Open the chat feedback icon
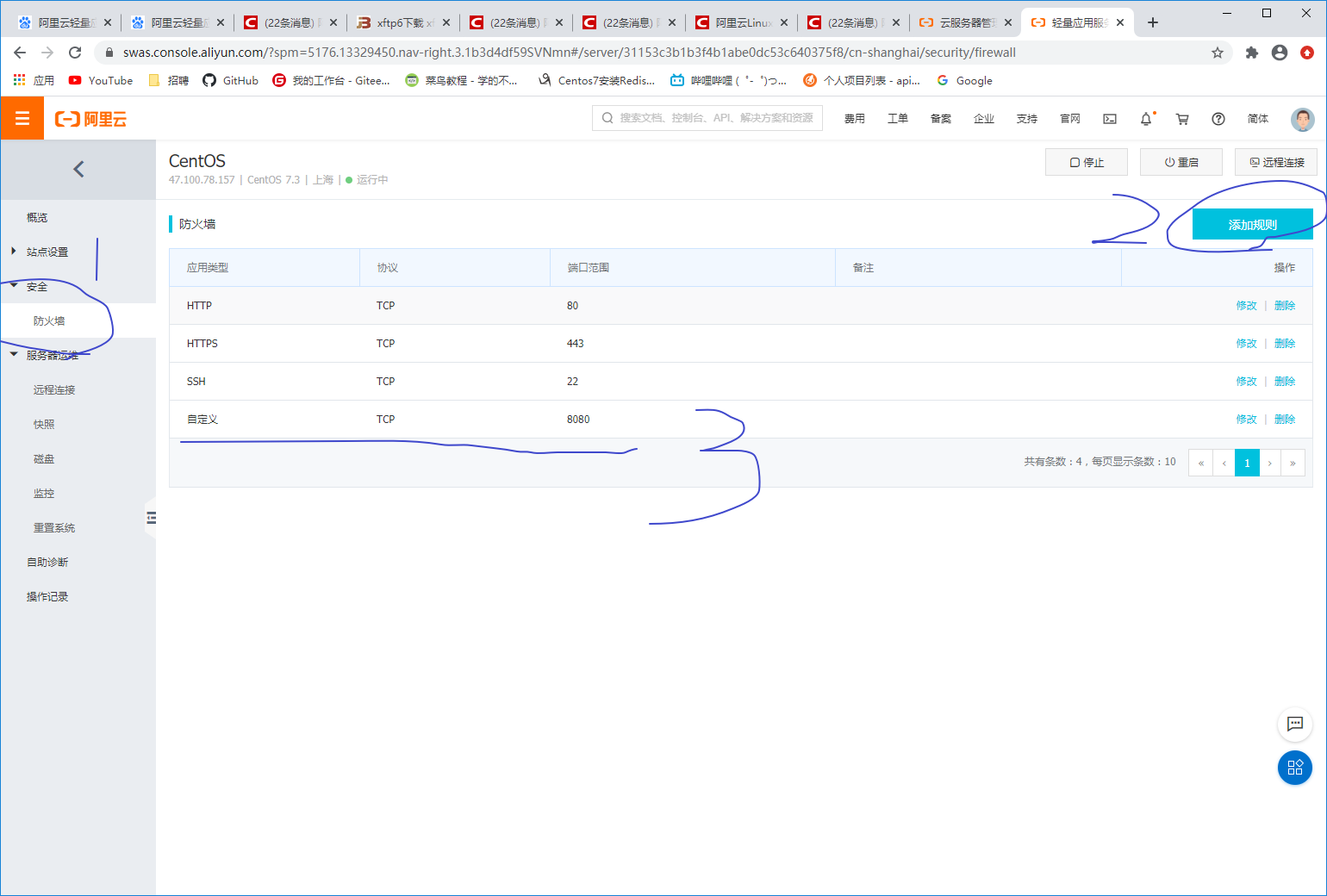 (x=1294, y=724)
